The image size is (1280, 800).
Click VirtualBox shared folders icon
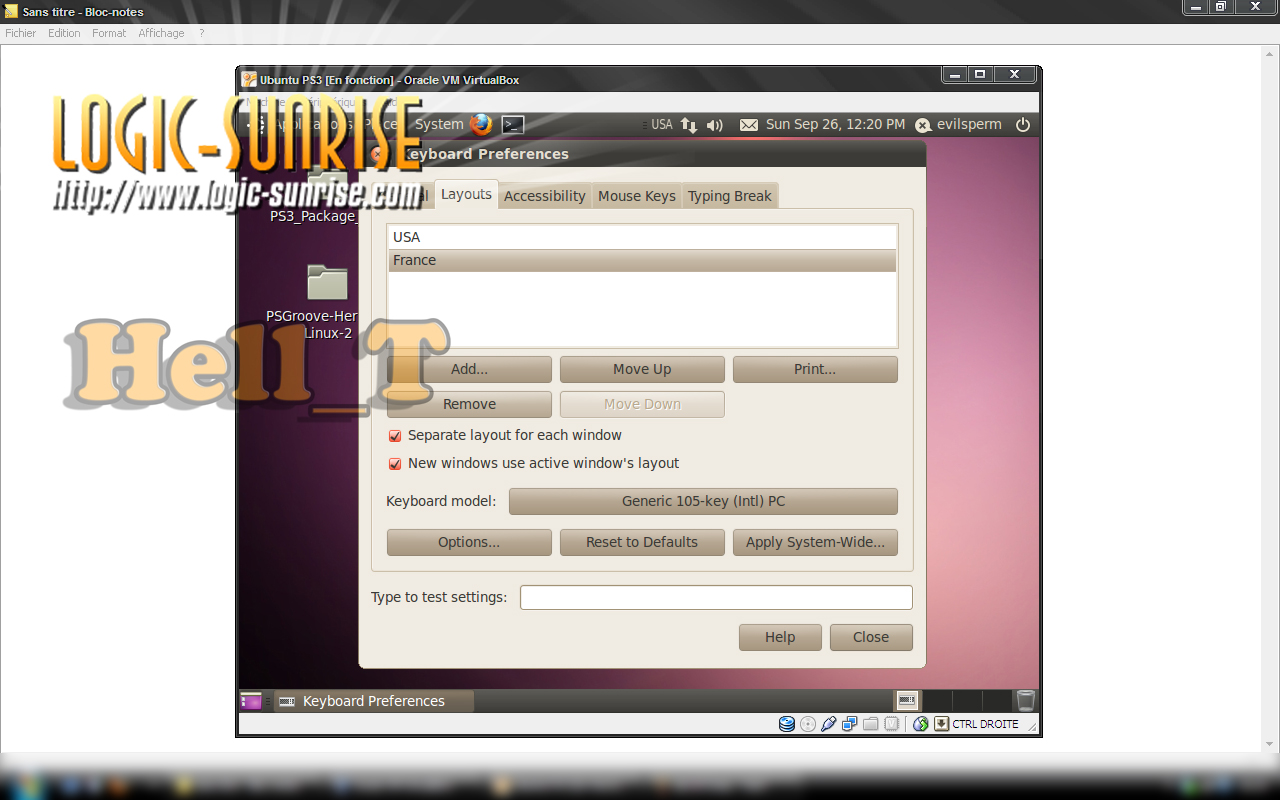(x=871, y=724)
